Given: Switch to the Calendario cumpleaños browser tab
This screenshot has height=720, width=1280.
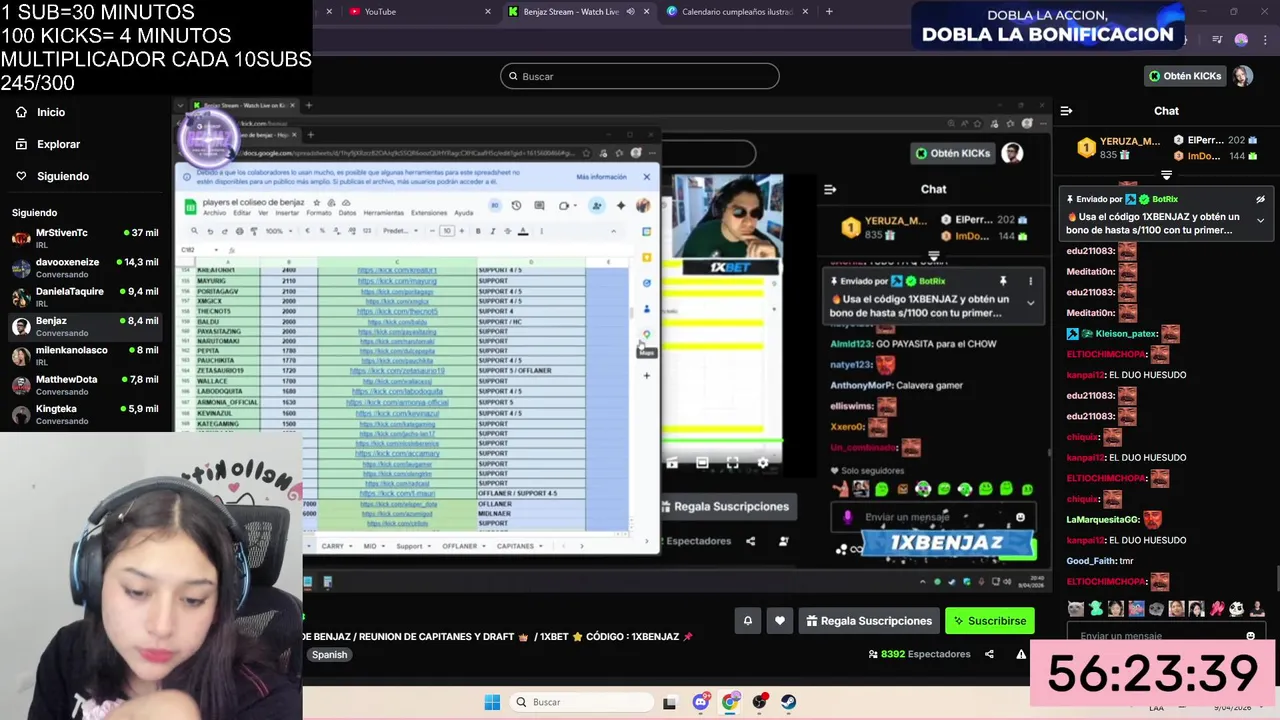Looking at the screenshot, I should (x=736, y=12).
